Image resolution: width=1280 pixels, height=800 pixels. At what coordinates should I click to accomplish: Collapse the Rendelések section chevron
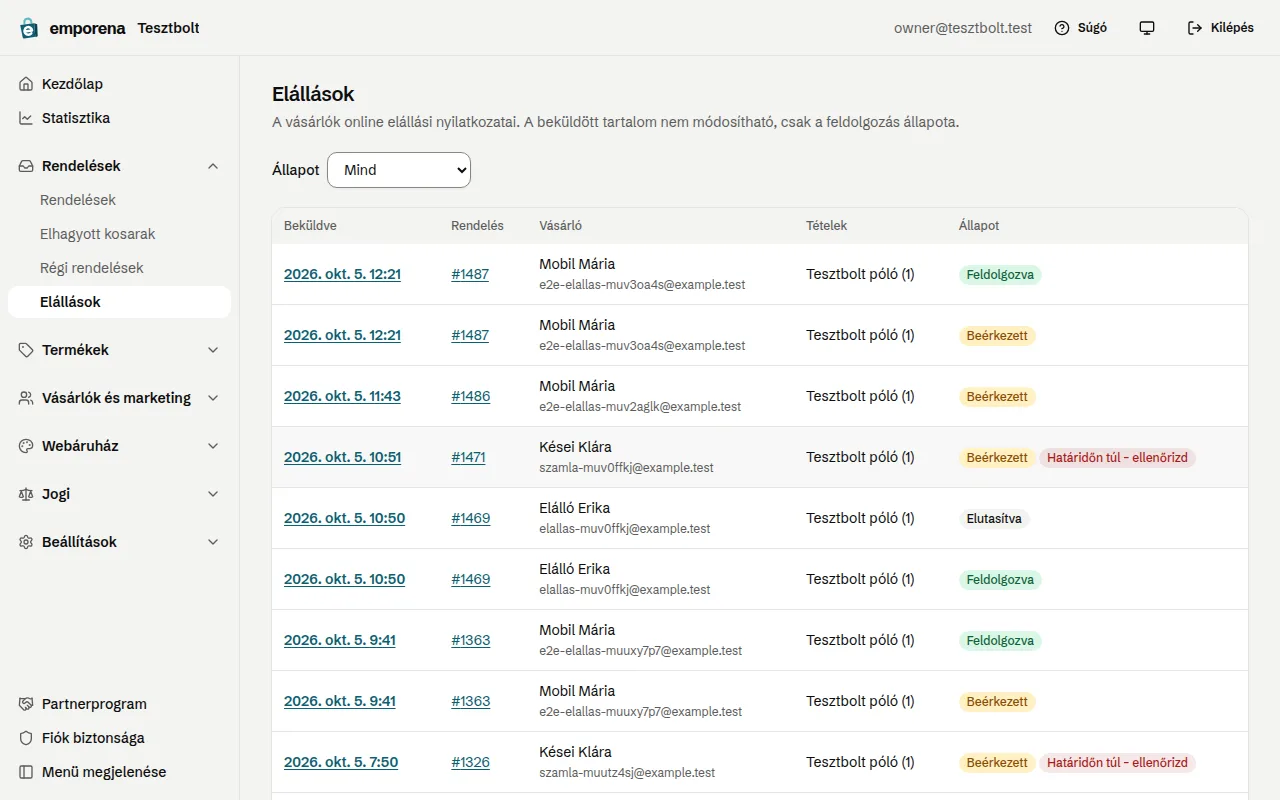tap(213, 166)
